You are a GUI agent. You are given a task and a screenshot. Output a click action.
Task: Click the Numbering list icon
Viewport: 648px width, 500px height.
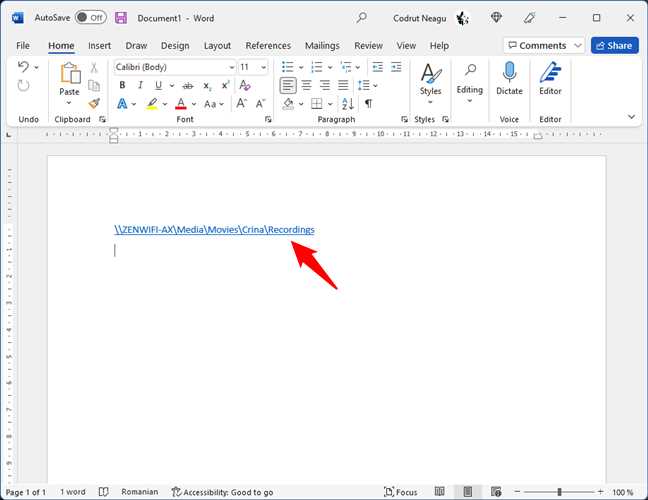(317, 67)
